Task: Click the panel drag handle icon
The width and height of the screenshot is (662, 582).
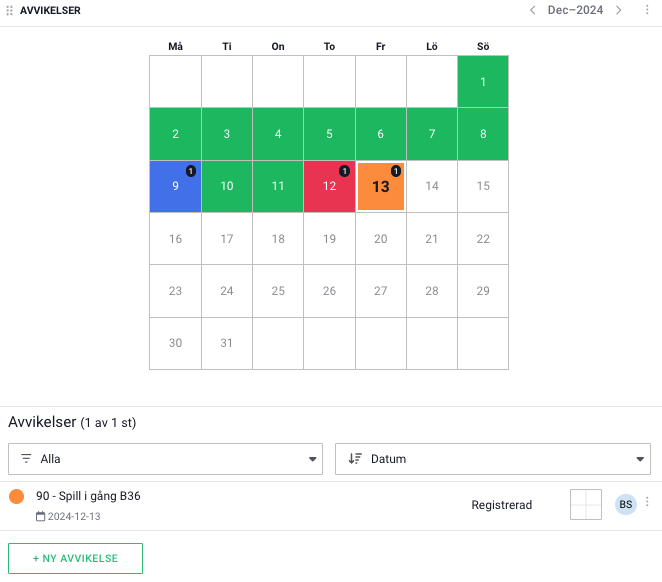Action: (10, 10)
